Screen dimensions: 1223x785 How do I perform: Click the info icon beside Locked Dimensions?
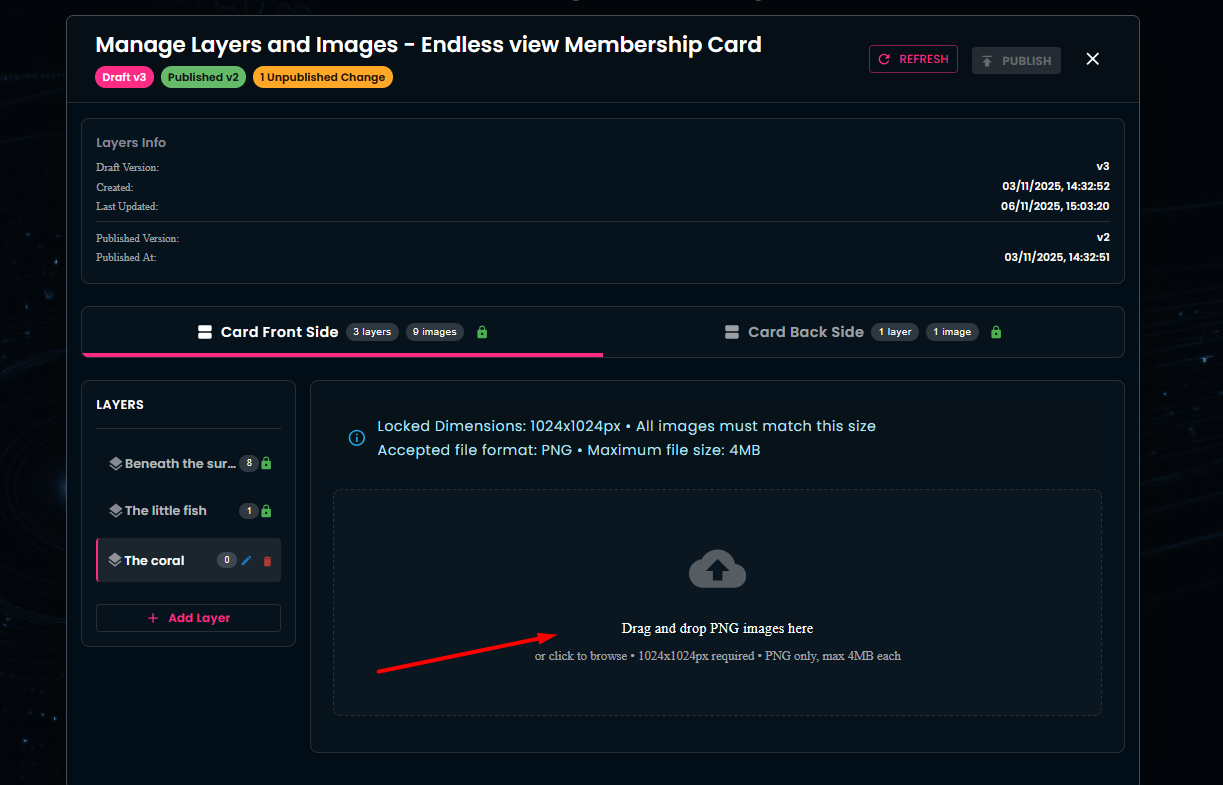click(356, 438)
